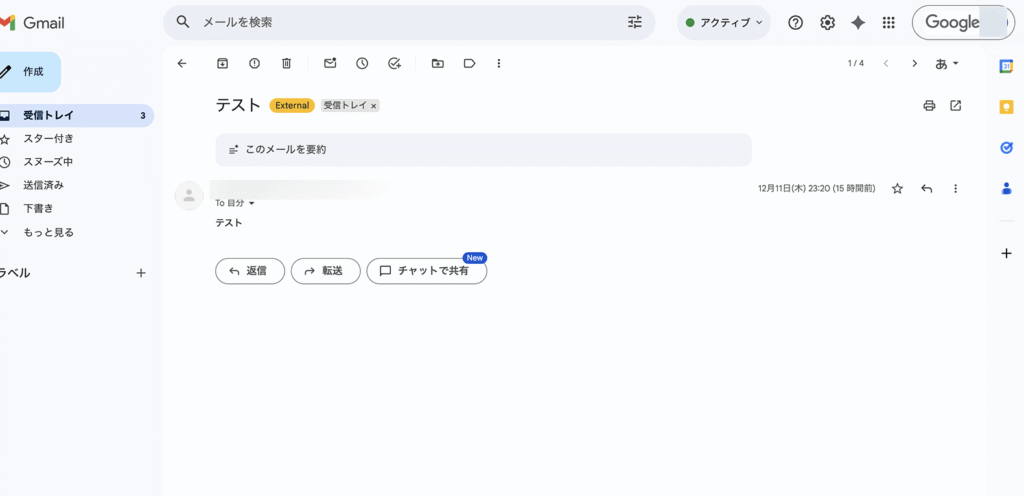Viewport: 1024px width, 496px height.
Task: Archive this email
Action: click(223, 63)
